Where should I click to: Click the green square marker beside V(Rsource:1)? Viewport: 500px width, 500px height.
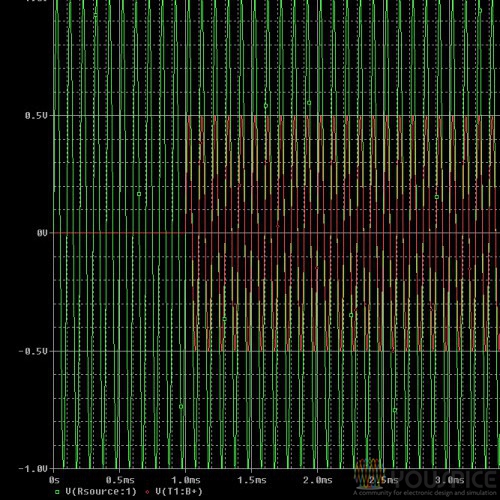point(57,492)
